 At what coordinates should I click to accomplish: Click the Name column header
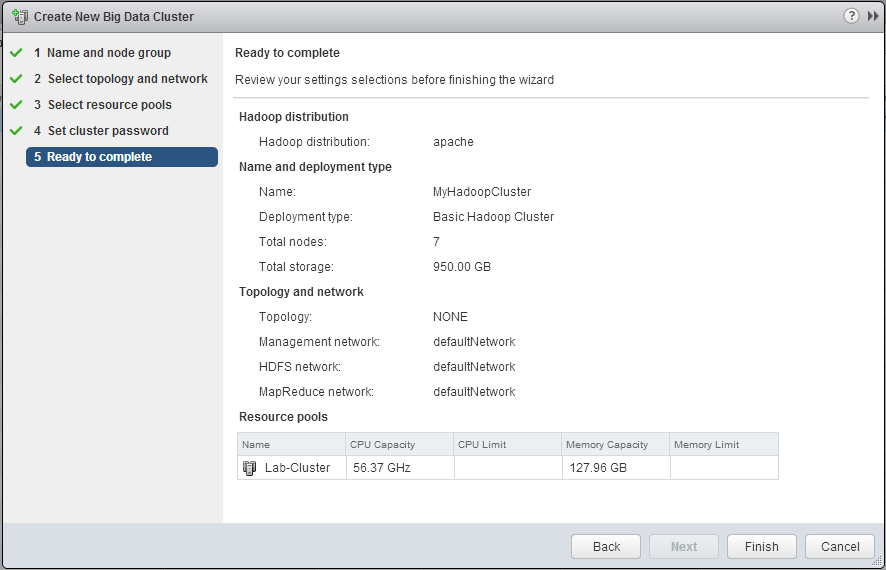[292, 444]
